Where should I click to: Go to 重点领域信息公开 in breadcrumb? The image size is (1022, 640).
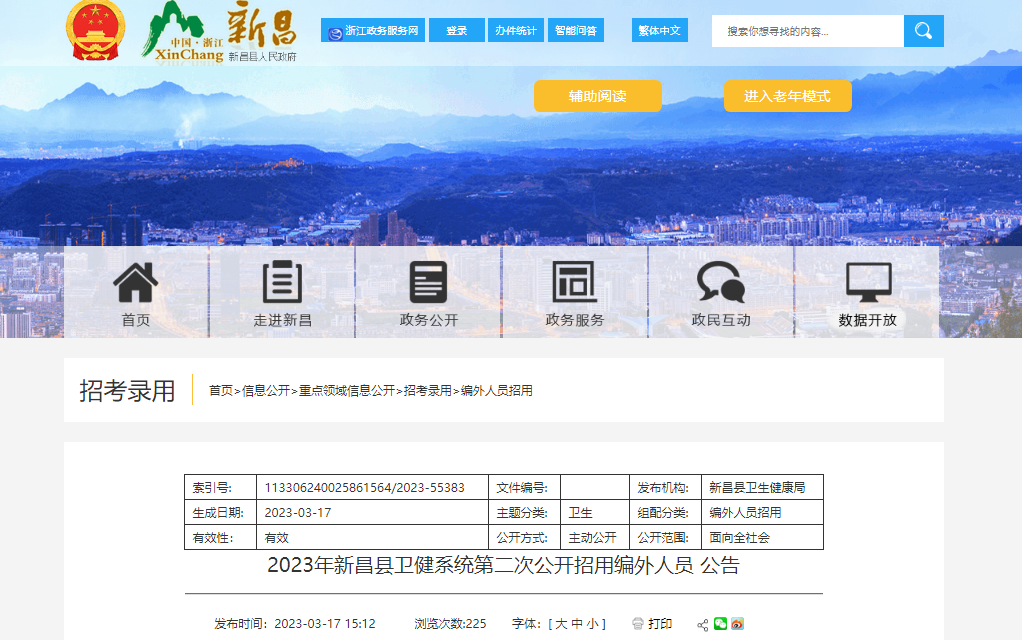point(347,391)
